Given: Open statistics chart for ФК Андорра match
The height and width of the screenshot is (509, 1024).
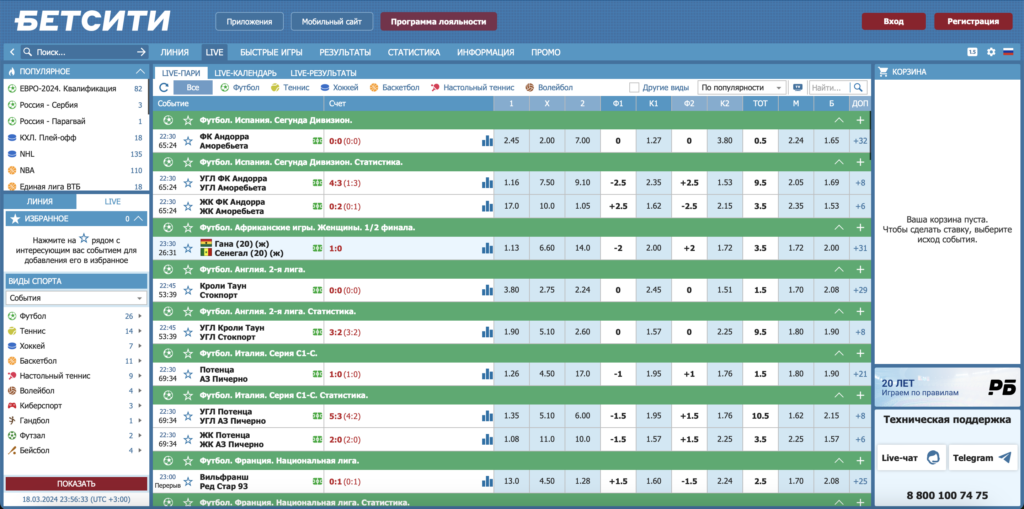Looking at the screenshot, I should coord(487,140).
